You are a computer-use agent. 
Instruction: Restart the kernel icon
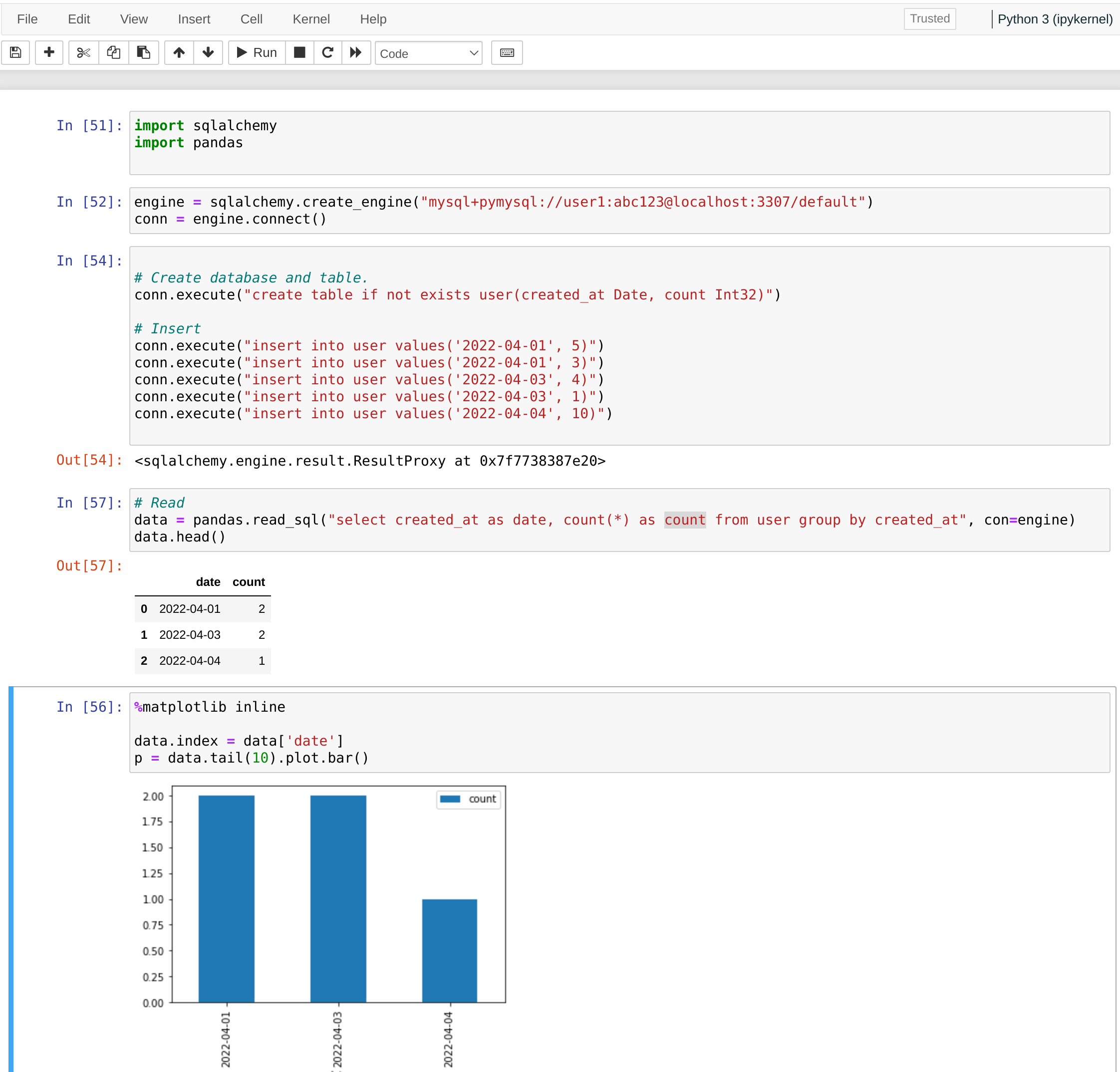pos(327,52)
